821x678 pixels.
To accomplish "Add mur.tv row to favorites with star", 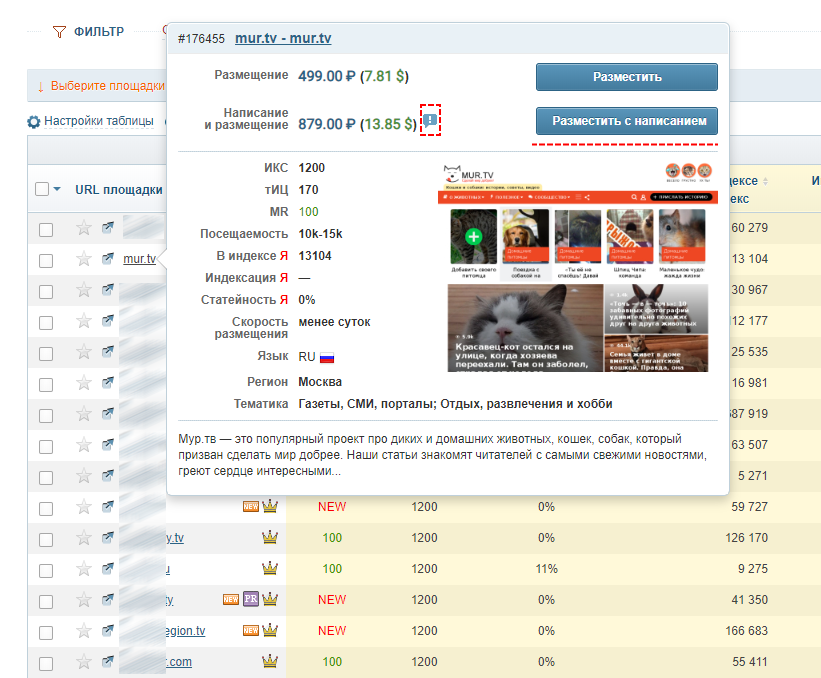I will click(x=84, y=259).
